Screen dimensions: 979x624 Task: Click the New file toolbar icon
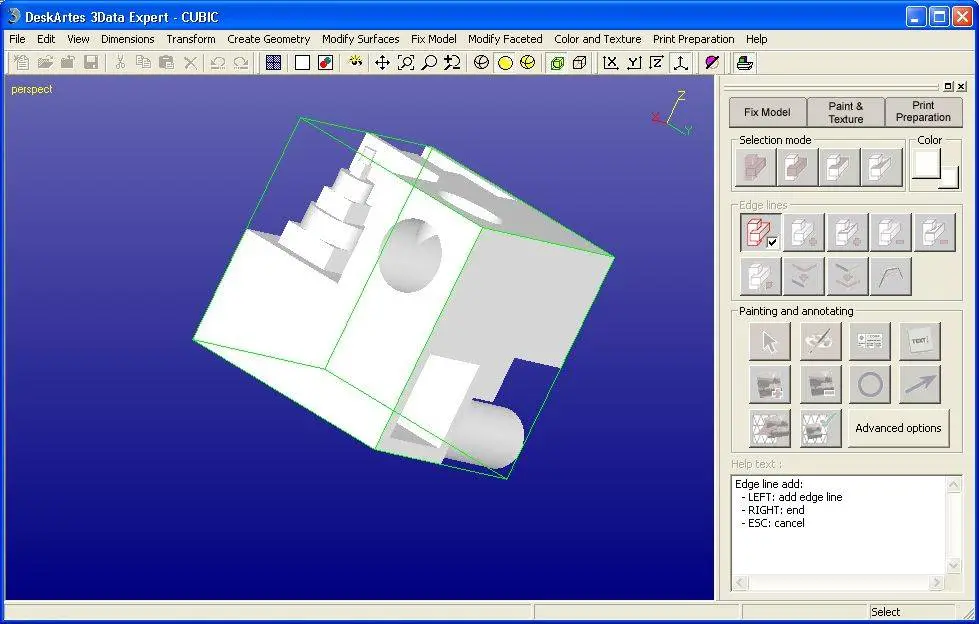tap(21, 62)
